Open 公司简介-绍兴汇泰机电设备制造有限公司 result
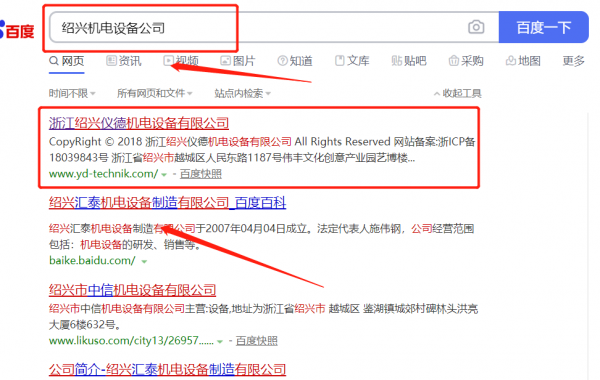The width and height of the screenshot is (600, 380). point(168,369)
